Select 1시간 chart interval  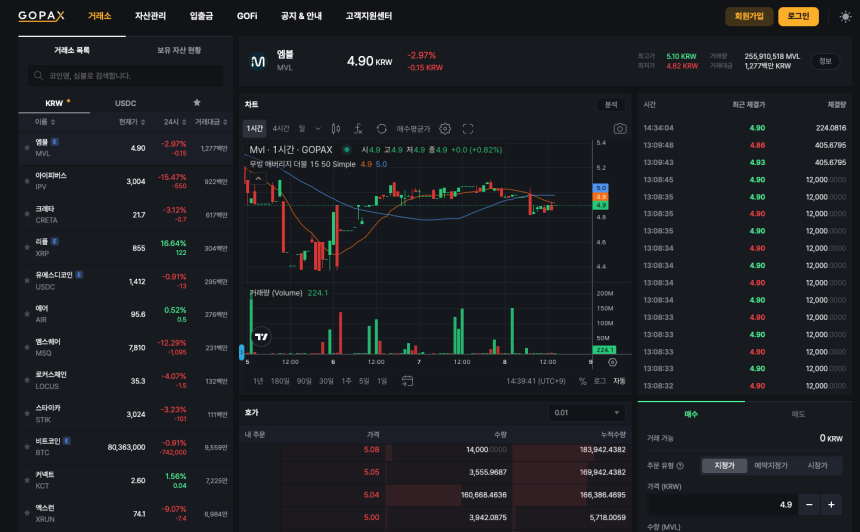(254, 129)
